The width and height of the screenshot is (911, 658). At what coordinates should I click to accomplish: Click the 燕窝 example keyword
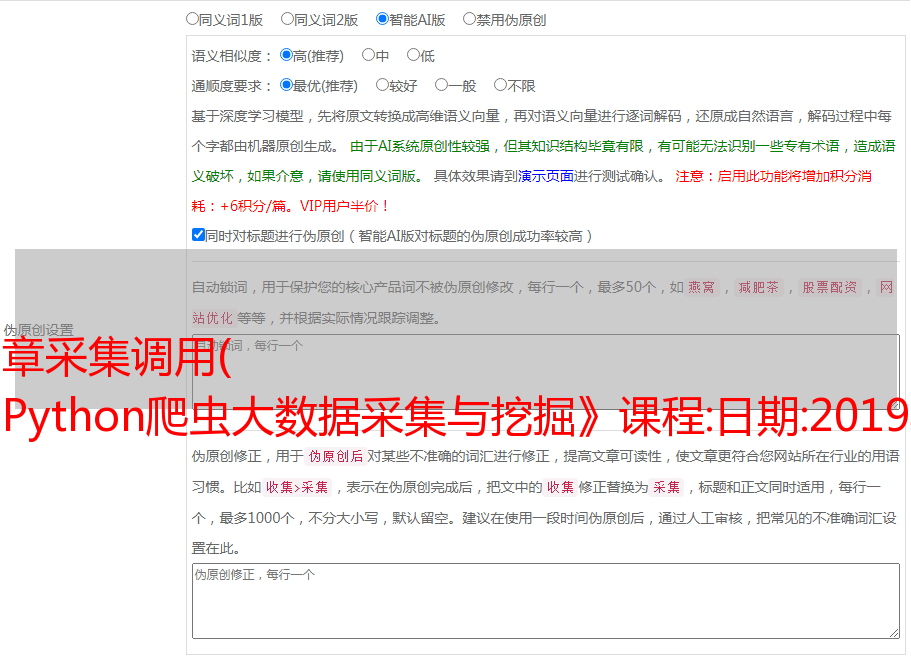coord(702,287)
